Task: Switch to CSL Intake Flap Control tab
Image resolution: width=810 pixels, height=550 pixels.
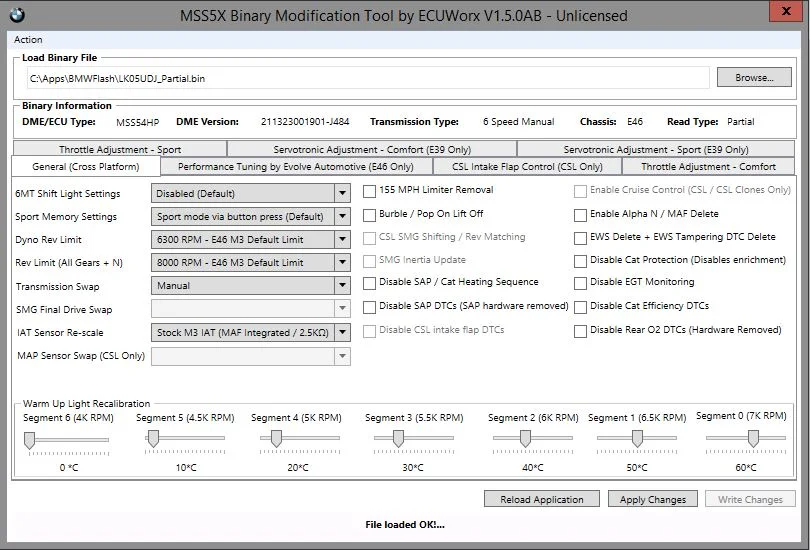Action: tap(527, 167)
